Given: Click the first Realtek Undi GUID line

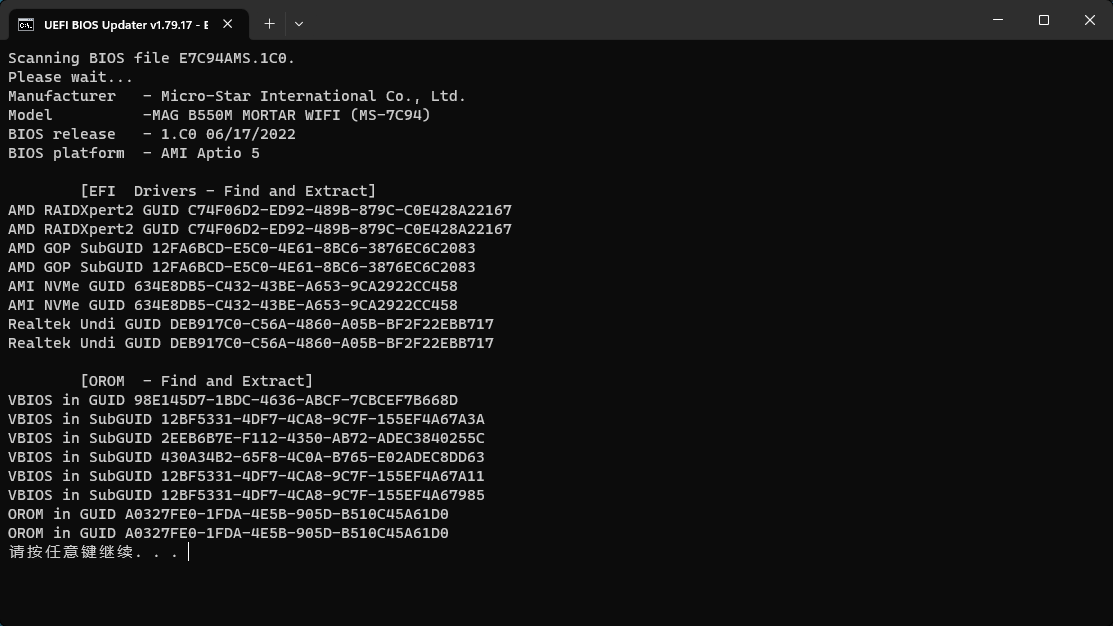Looking at the screenshot, I should (x=251, y=324).
